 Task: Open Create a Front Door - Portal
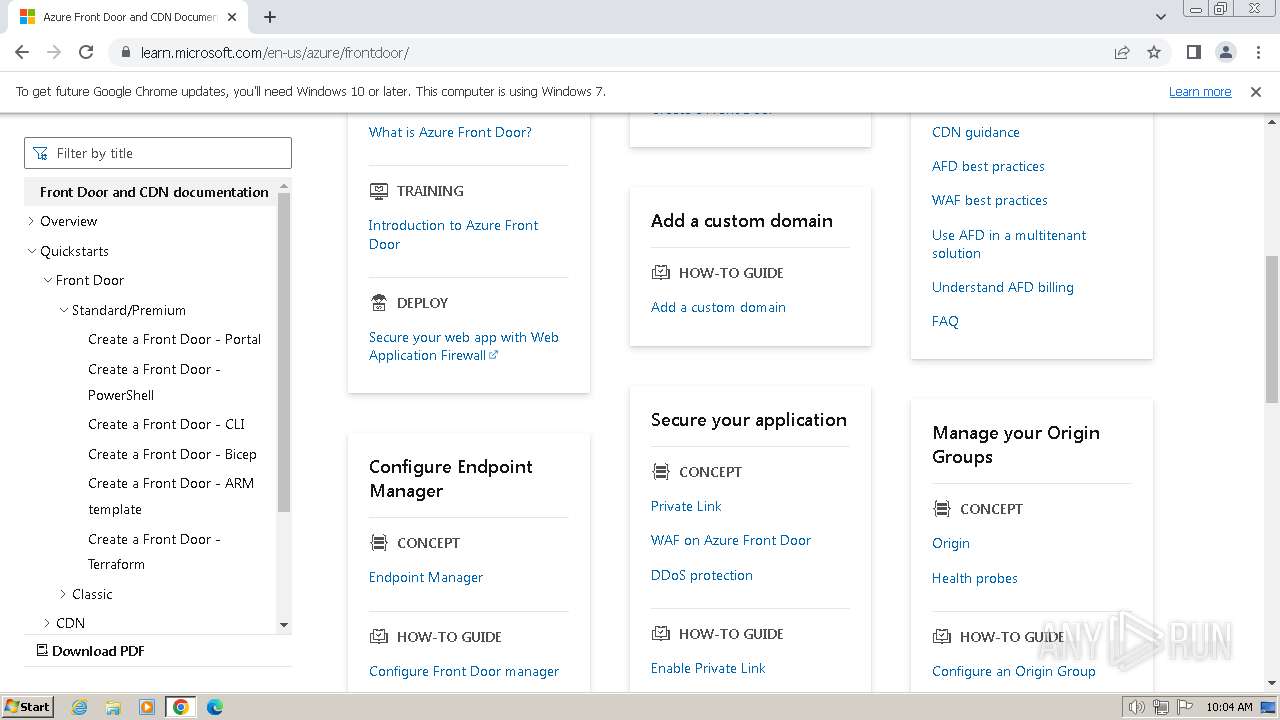tap(174, 339)
